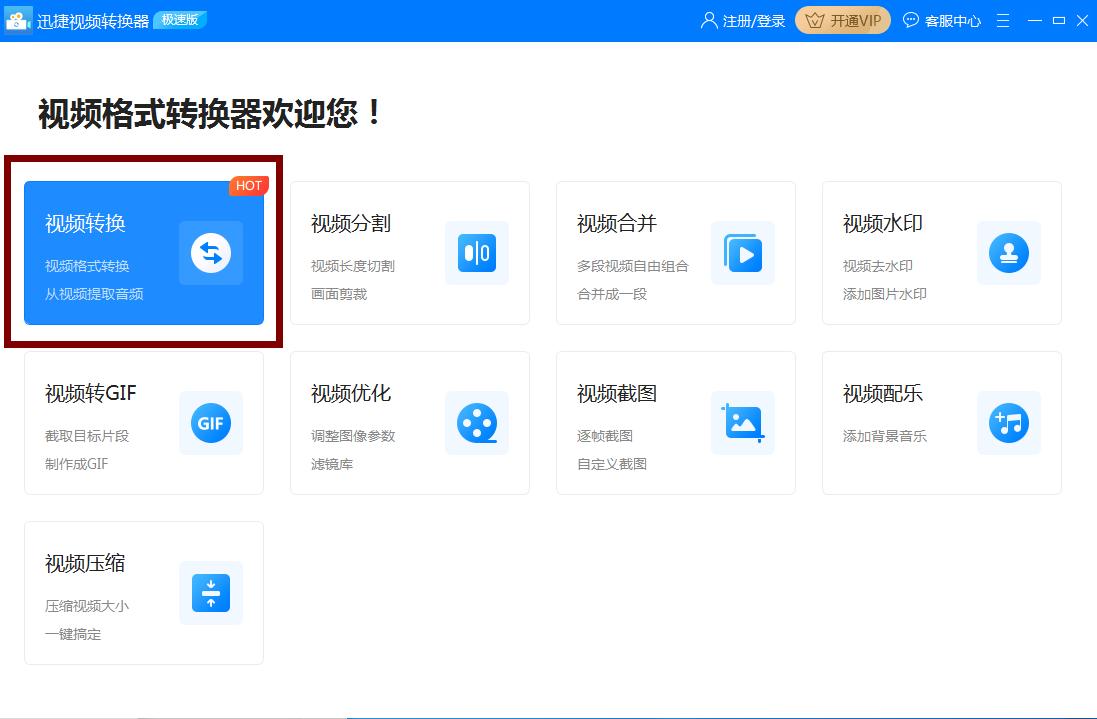Click the 开通VIP crown button
Viewport: 1097px width, 719px height.
842,19
